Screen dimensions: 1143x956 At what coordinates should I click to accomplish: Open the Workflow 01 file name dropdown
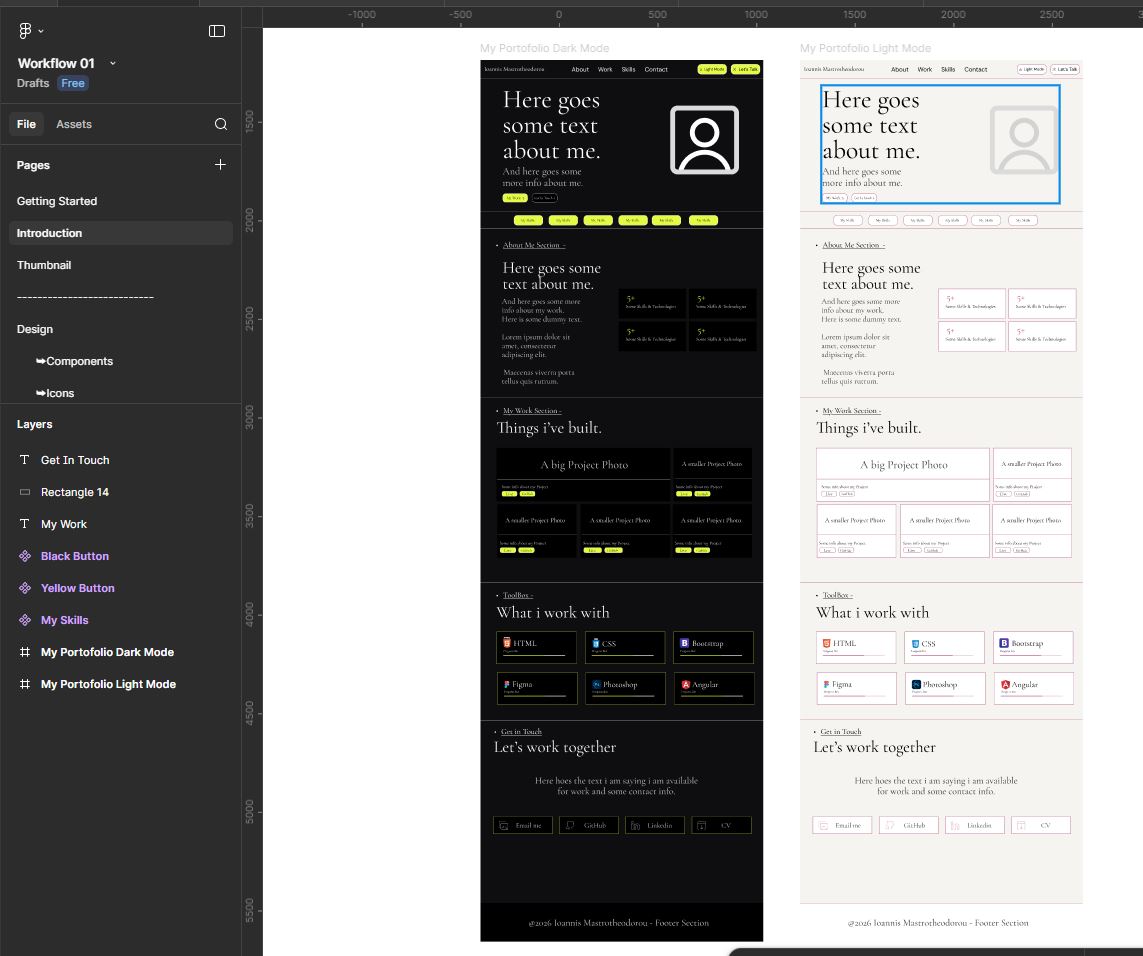[x=112, y=62]
